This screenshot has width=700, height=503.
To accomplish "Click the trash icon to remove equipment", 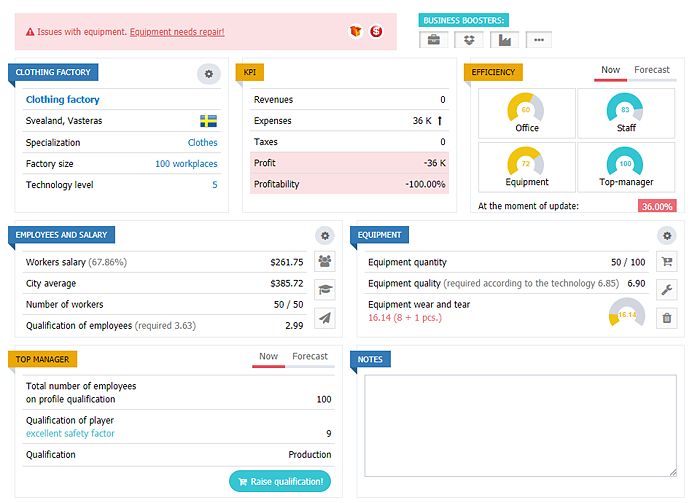I will (x=667, y=318).
